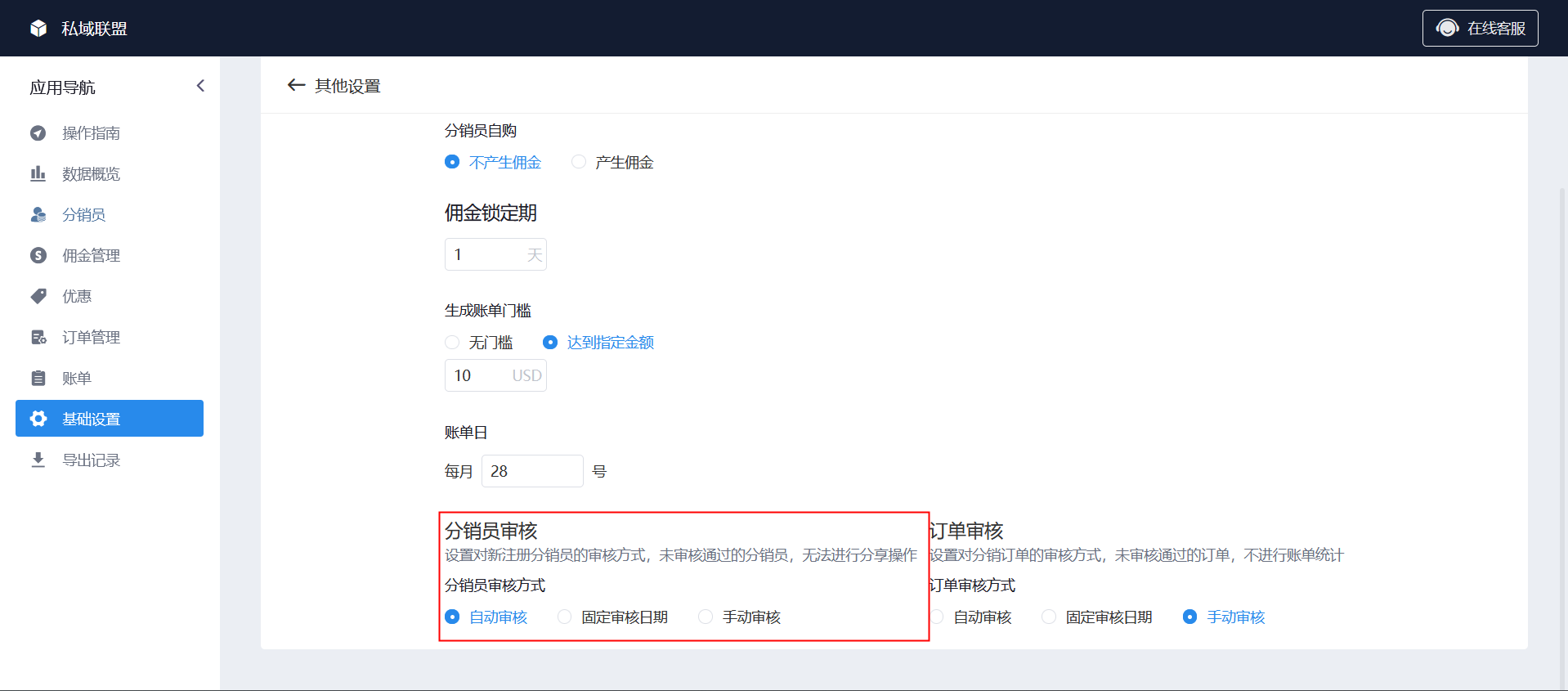
Task: Click the 数据概览 bar chart icon
Action: coord(38,173)
